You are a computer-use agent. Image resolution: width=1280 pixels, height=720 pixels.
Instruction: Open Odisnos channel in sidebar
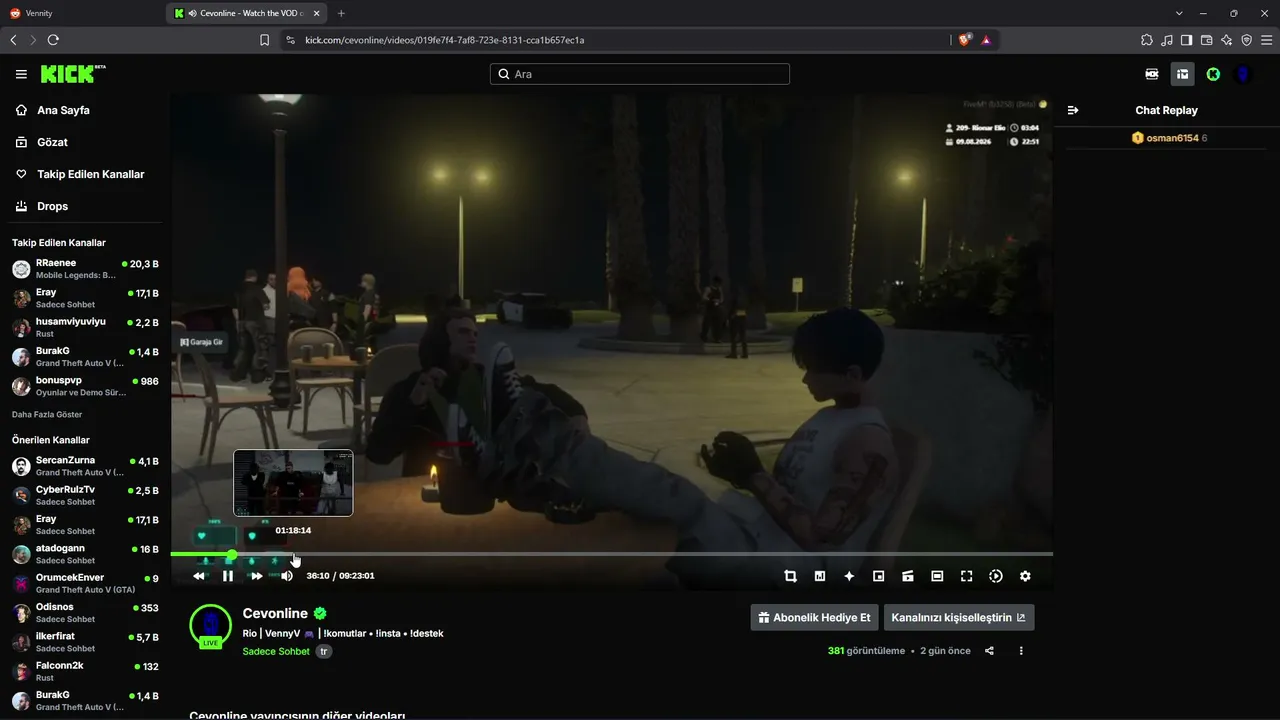pyautogui.click(x=85, y=613)
